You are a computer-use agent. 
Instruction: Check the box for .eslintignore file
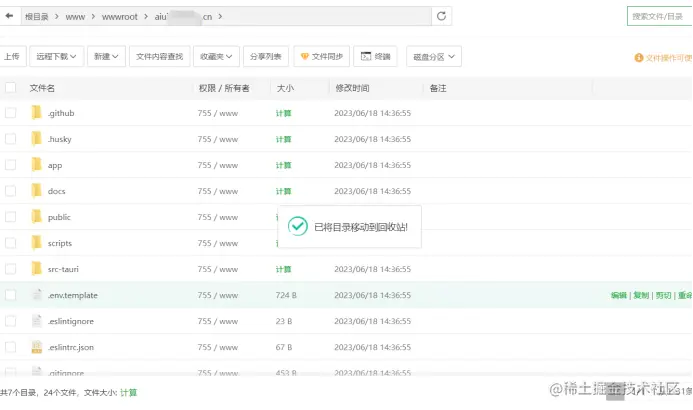tap(11, 321)
